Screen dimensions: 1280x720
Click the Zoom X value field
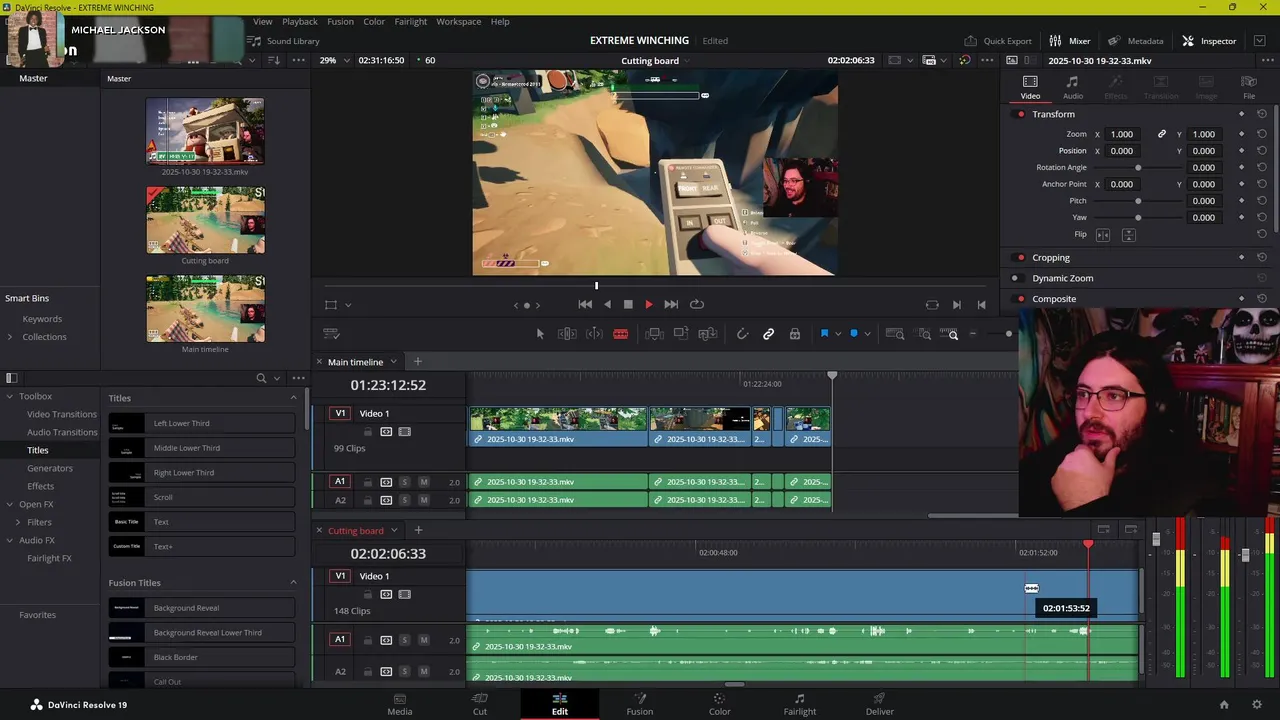pyautogui.click(x=1122, y=134)
